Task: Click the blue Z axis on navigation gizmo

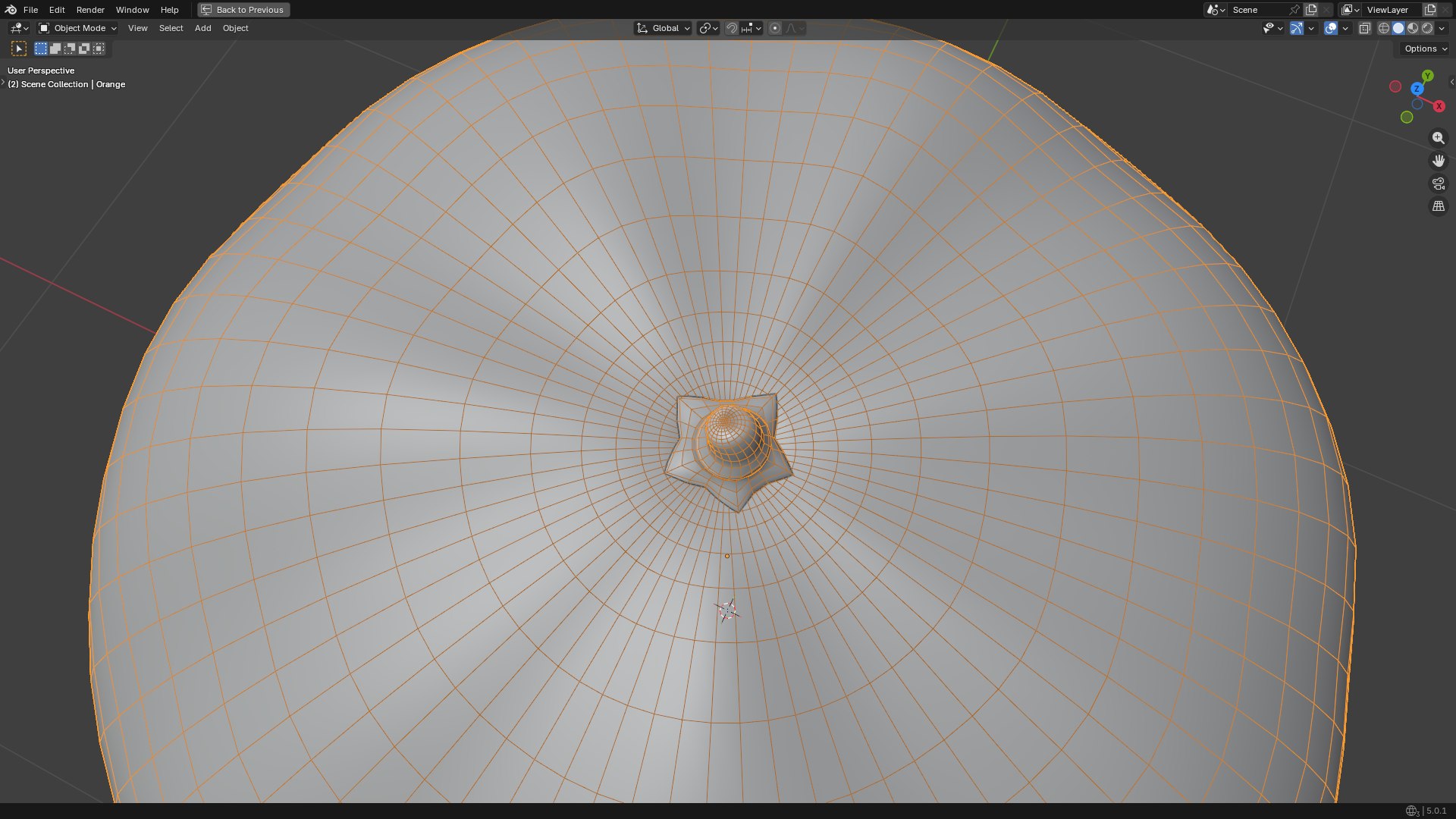Action: pos(1417,89)
